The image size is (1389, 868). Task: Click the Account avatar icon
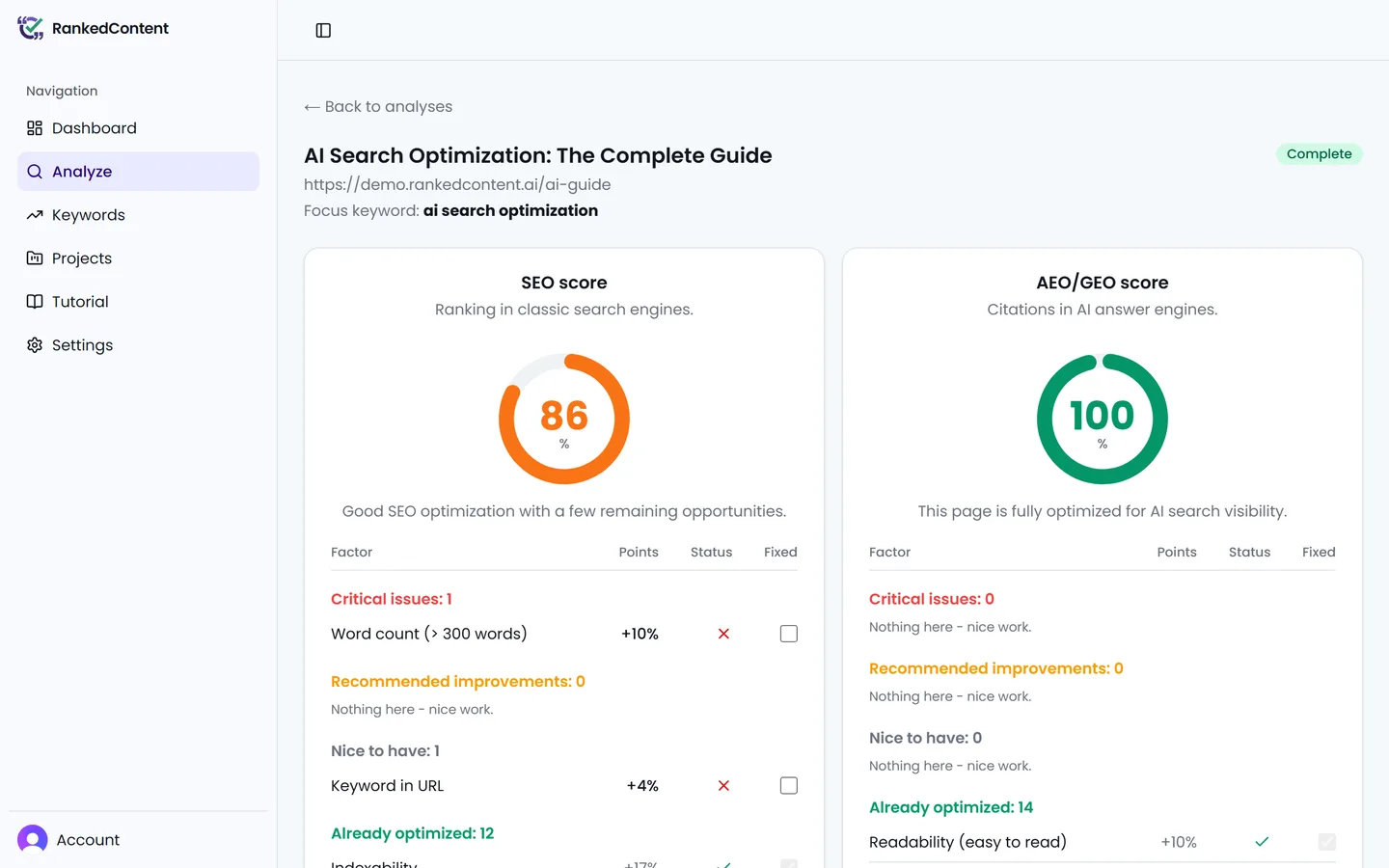point(33,840)
